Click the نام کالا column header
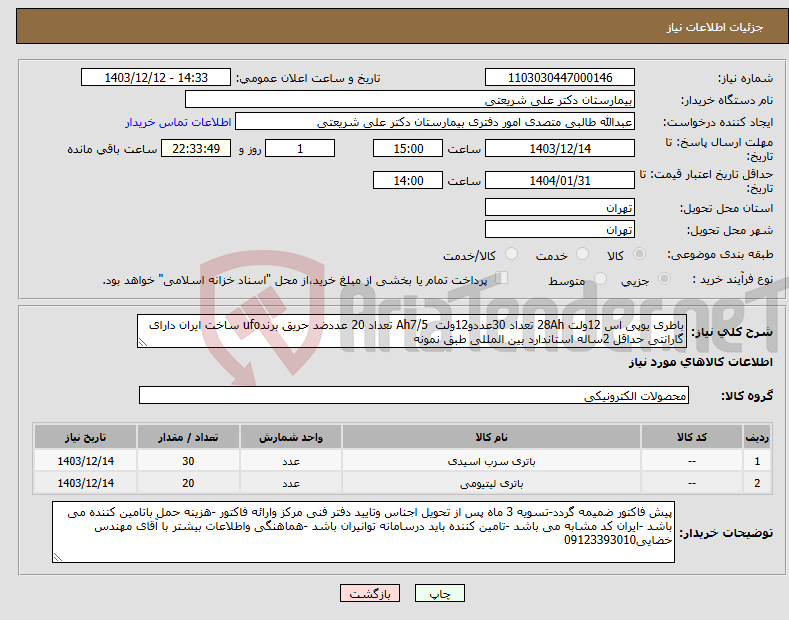Viewport: 789px width, 620px height. click(x=491, y=437)
